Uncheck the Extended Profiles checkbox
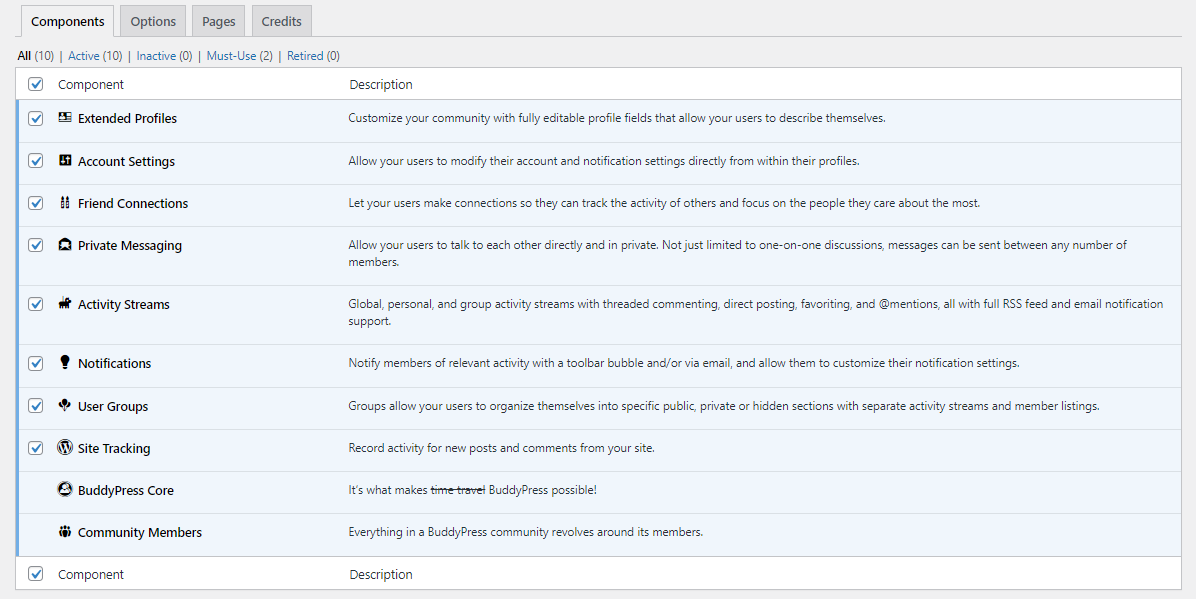This screenshot has height=599, width=1196. pyautogui.click(x=36, y=118)
